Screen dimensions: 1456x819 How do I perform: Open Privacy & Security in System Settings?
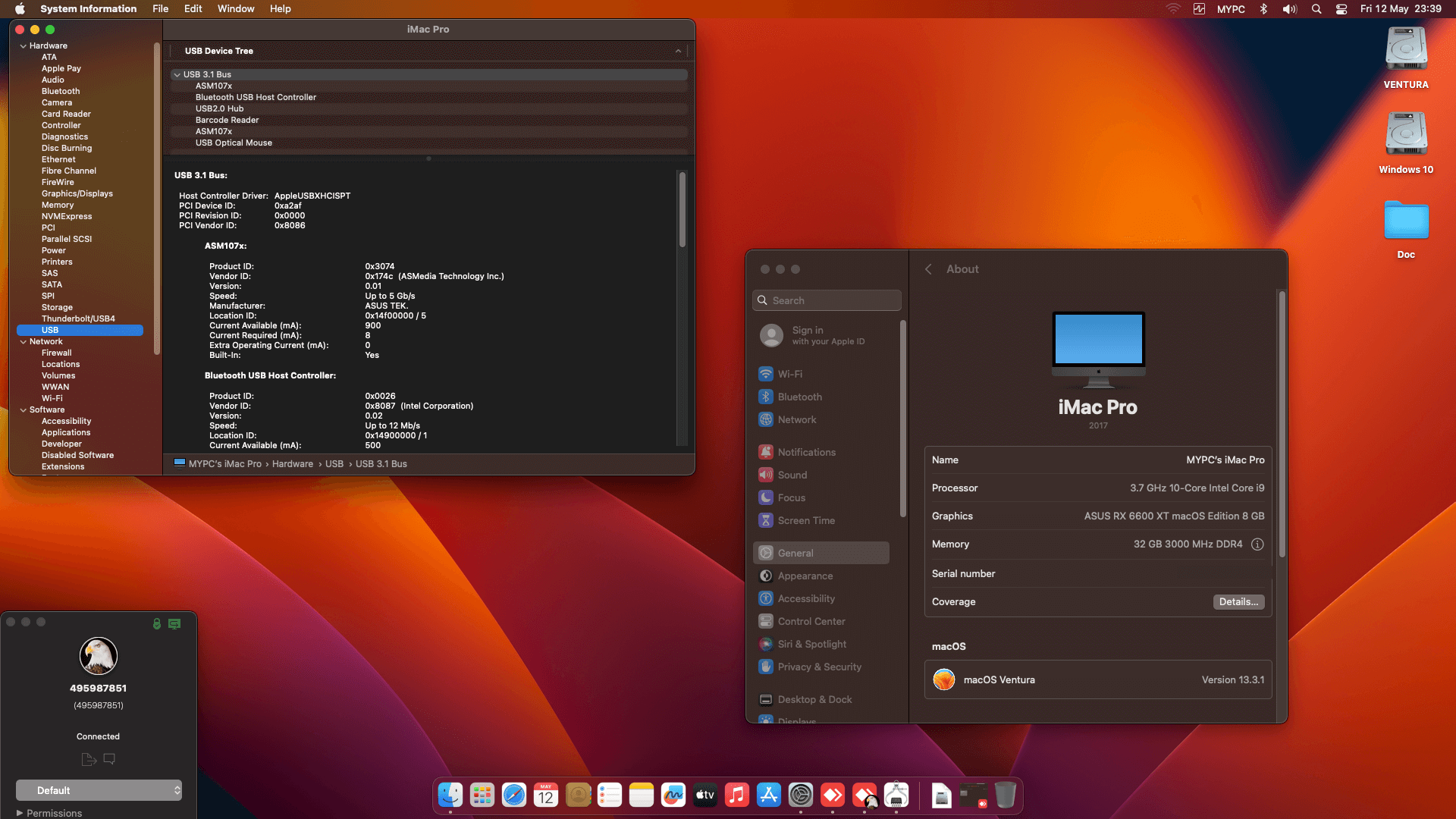point(821,667)
